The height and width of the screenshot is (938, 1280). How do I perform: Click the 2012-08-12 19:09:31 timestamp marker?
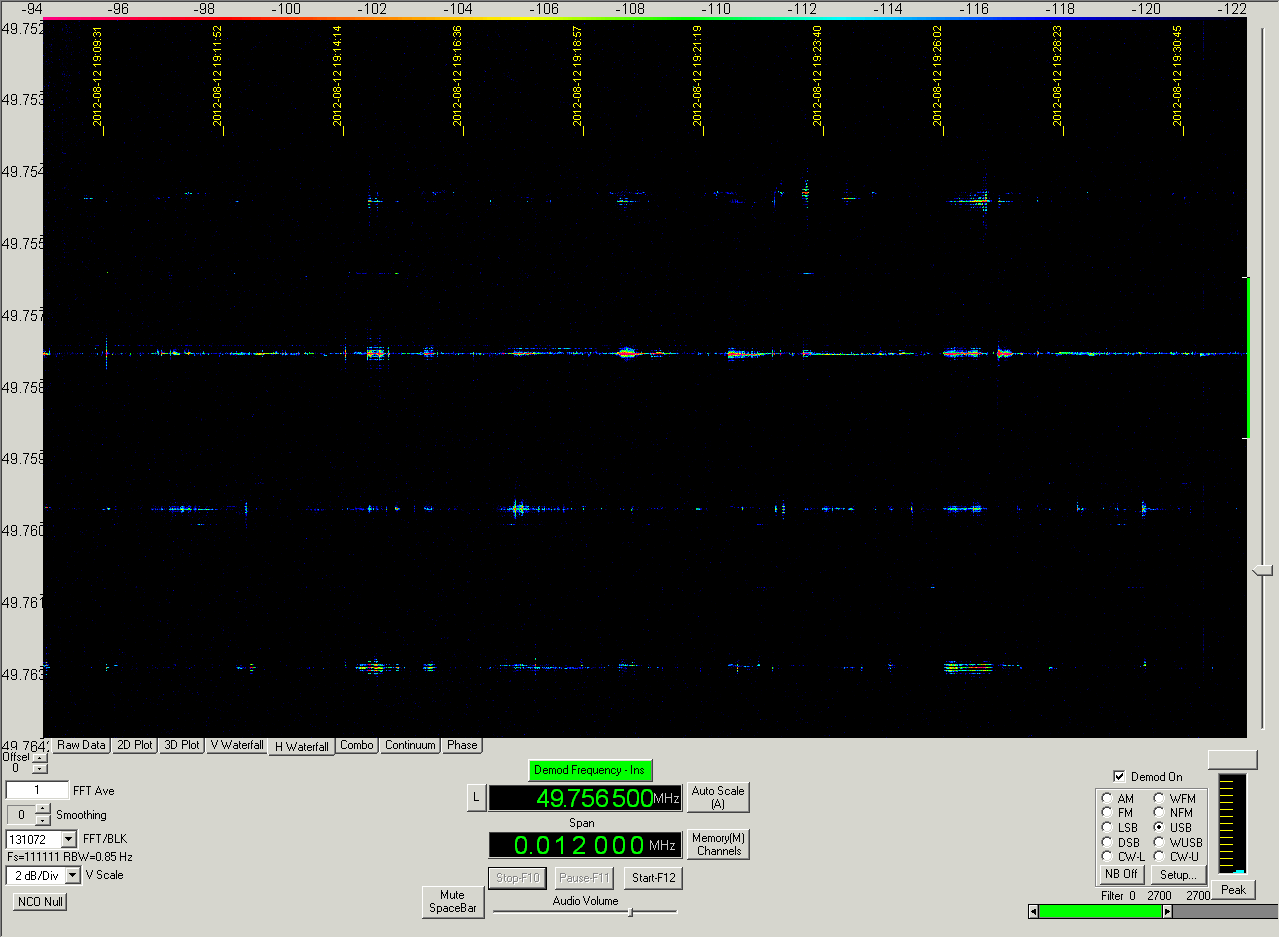pos(98,77)
